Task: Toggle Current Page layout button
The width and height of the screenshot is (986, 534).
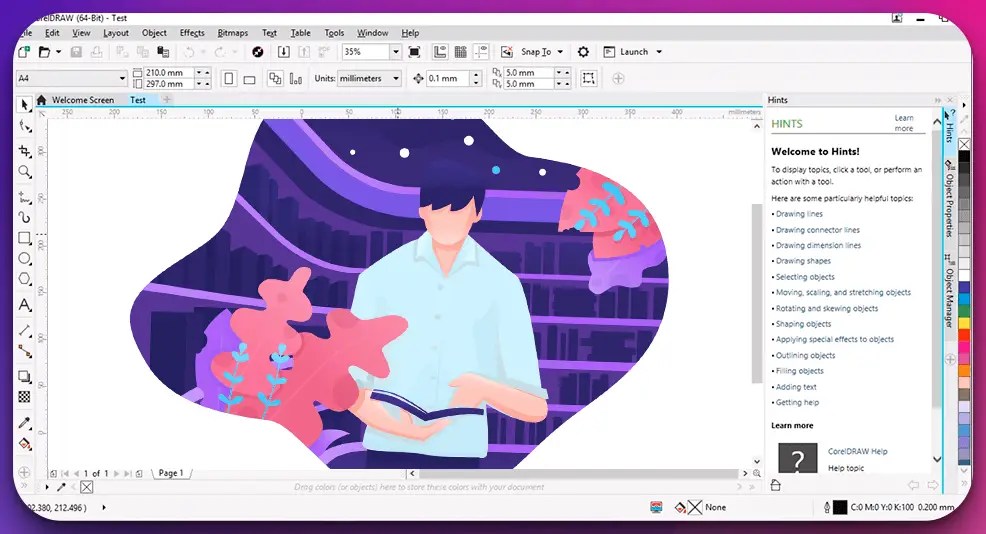Action: [x=296, y=79]
